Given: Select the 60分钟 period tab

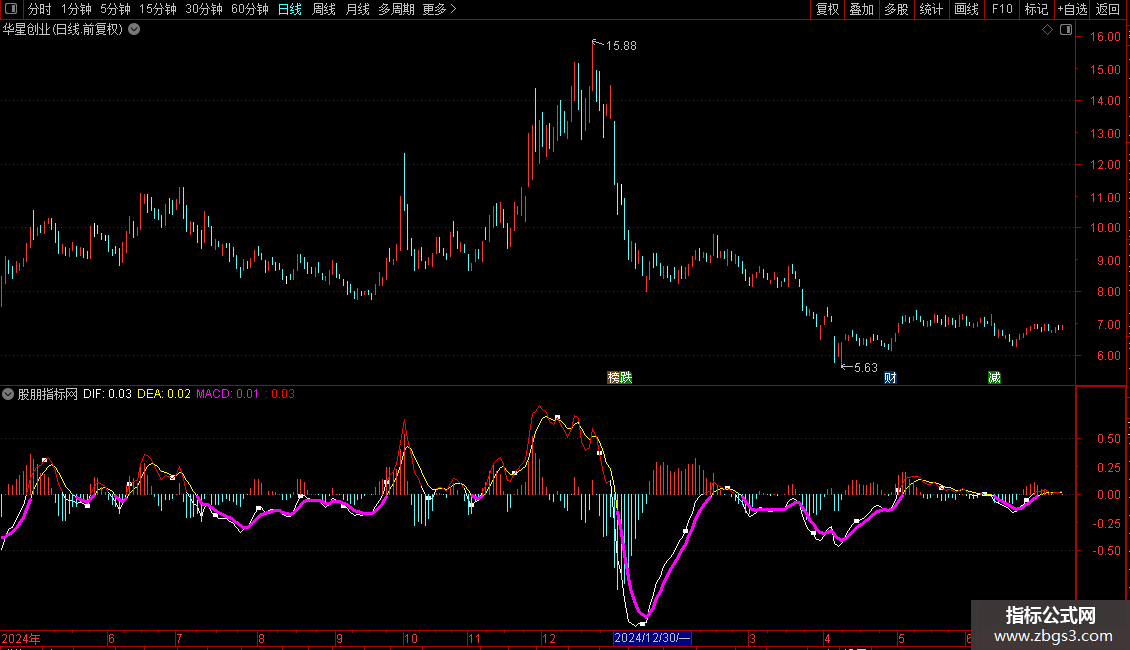Looking at the screenshot, I should (249, 9).
